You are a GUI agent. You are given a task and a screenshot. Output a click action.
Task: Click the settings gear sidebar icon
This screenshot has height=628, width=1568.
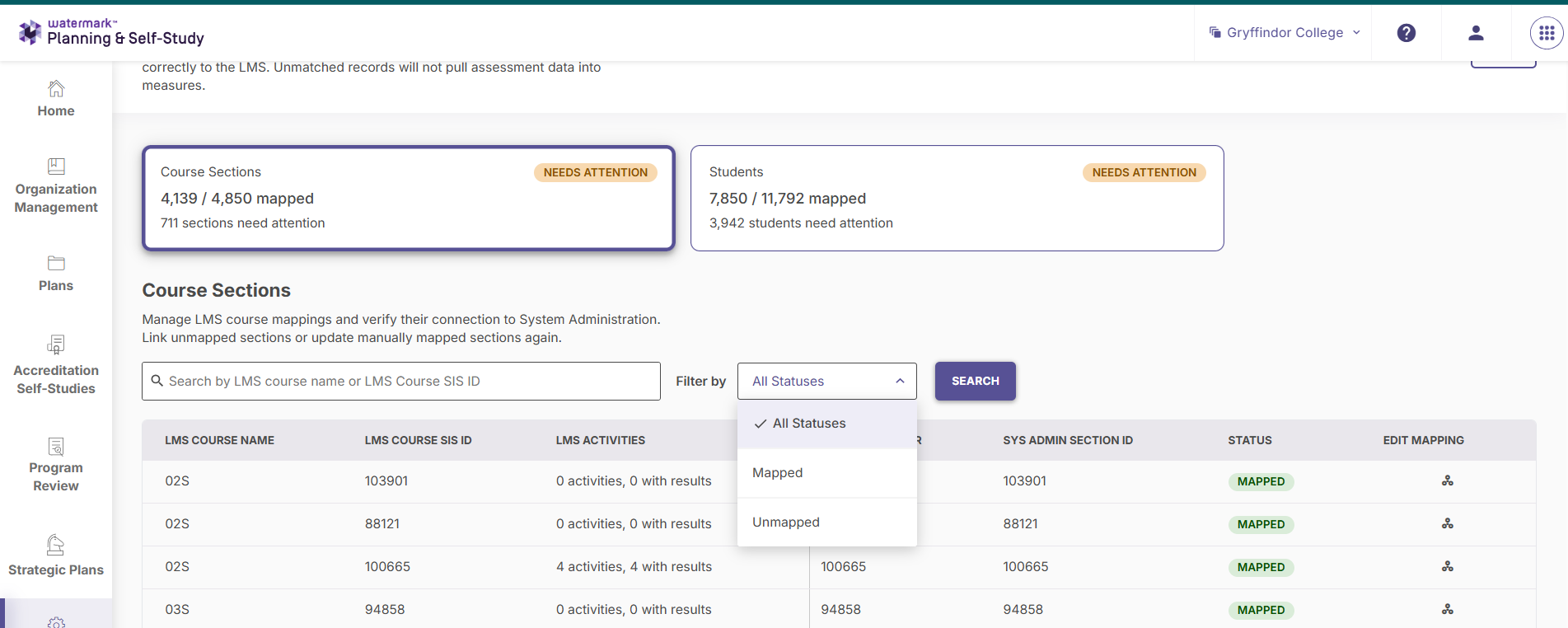click(x=56, y=621)
